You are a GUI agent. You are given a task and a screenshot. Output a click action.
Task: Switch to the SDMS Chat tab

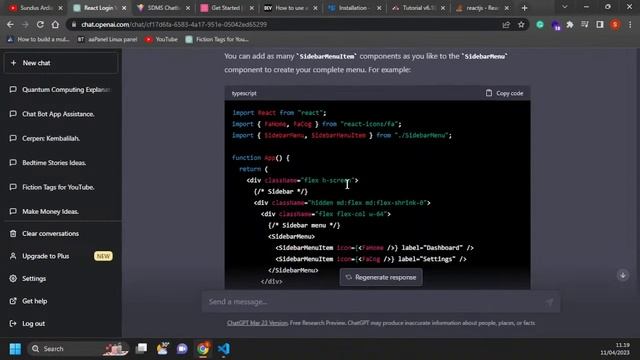[x=163, y=8]
